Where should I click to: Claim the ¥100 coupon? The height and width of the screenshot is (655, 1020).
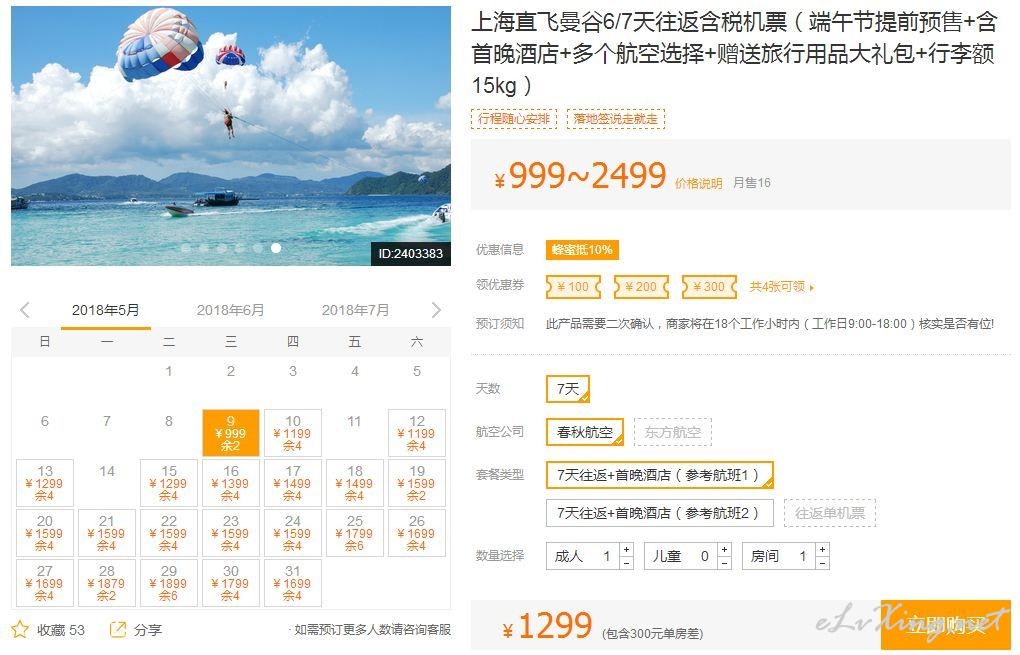click(573, 286)
